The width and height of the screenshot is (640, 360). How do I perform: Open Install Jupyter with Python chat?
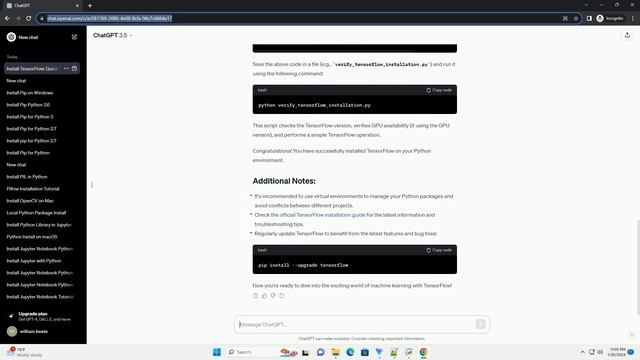[33, 261]
